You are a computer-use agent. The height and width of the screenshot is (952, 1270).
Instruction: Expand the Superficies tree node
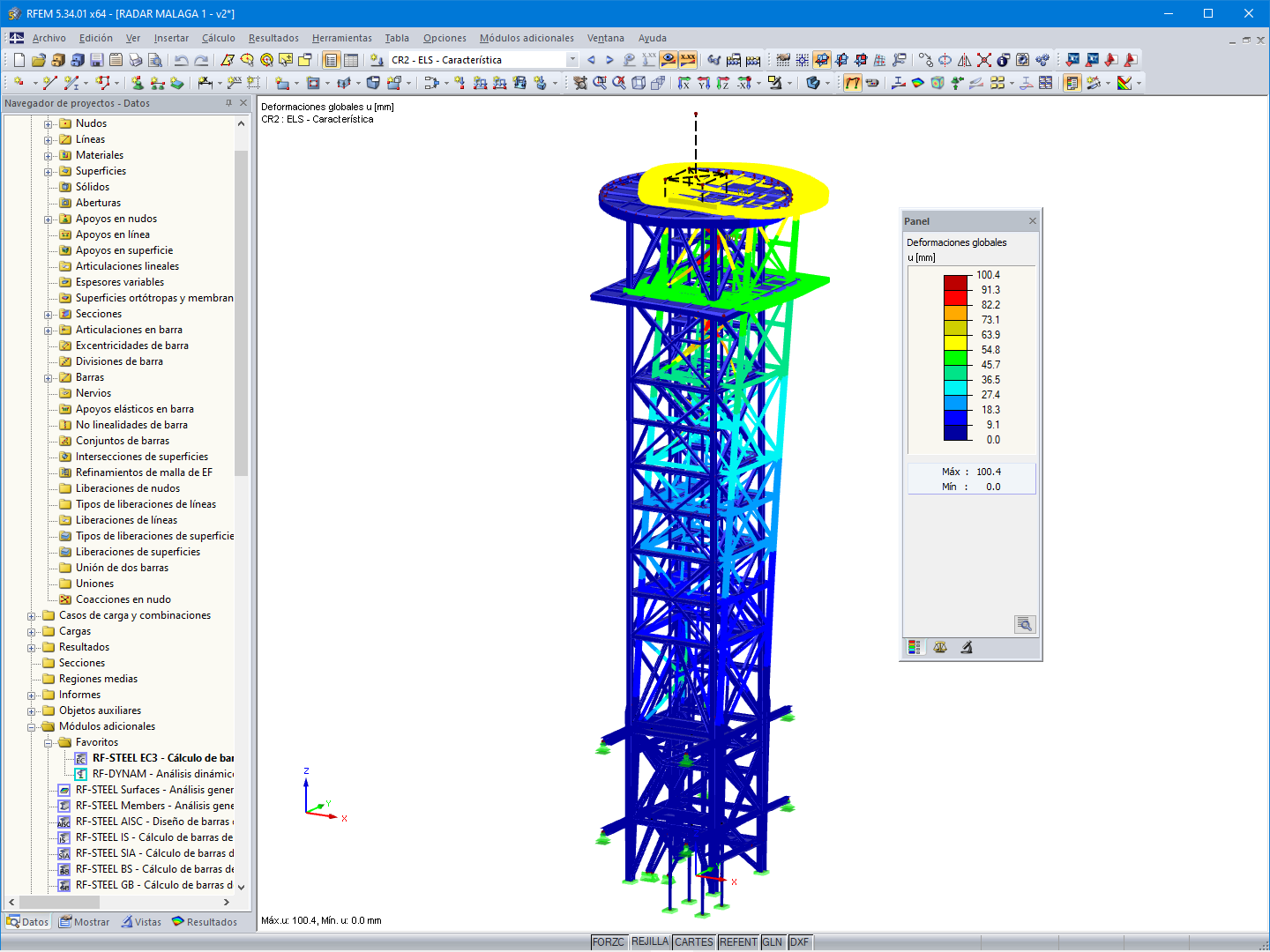tap(49, 170)
